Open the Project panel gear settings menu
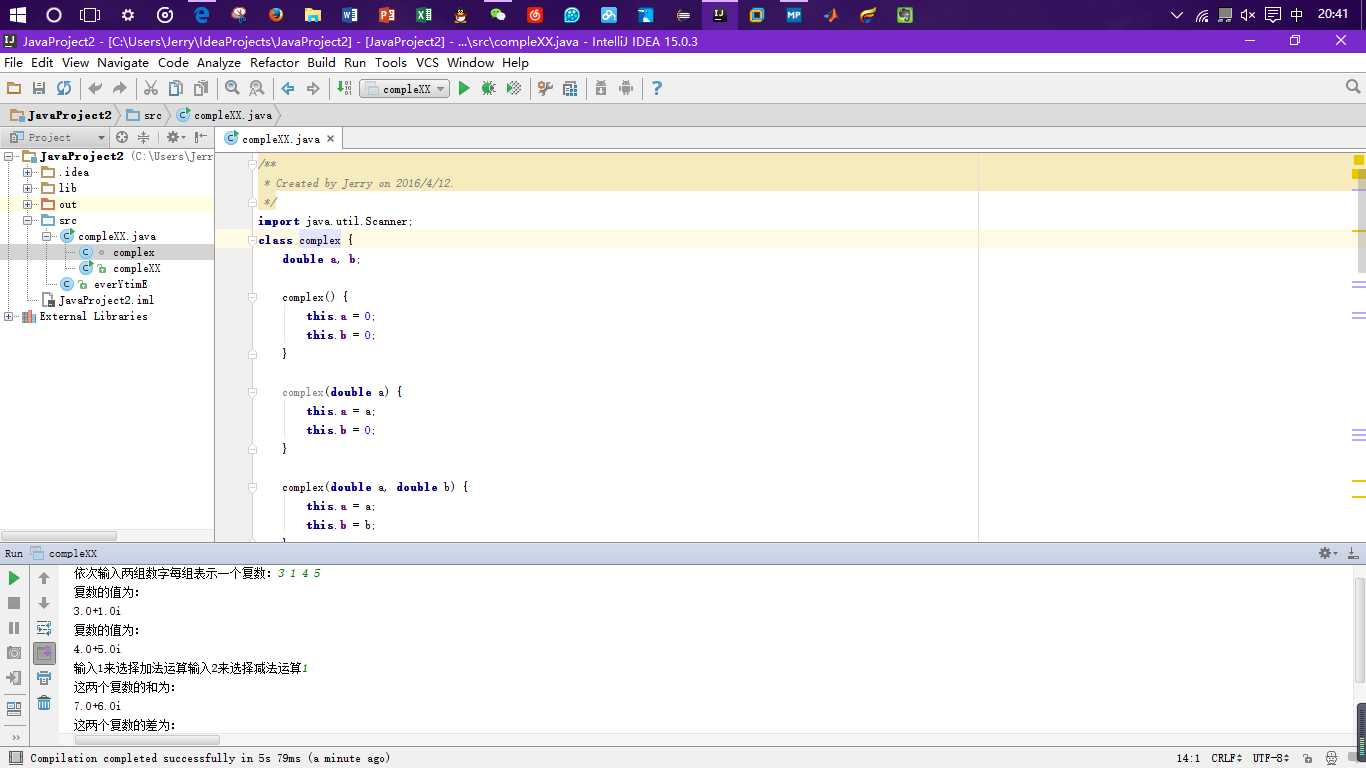Viewport: 1366px width, 768px height. 176,137
